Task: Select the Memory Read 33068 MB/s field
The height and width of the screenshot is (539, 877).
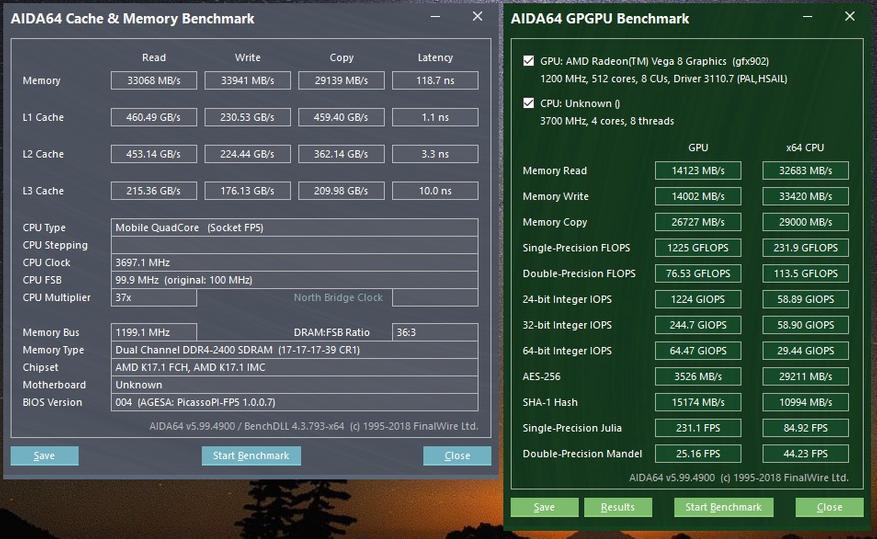Action: [x=154, y=81]
